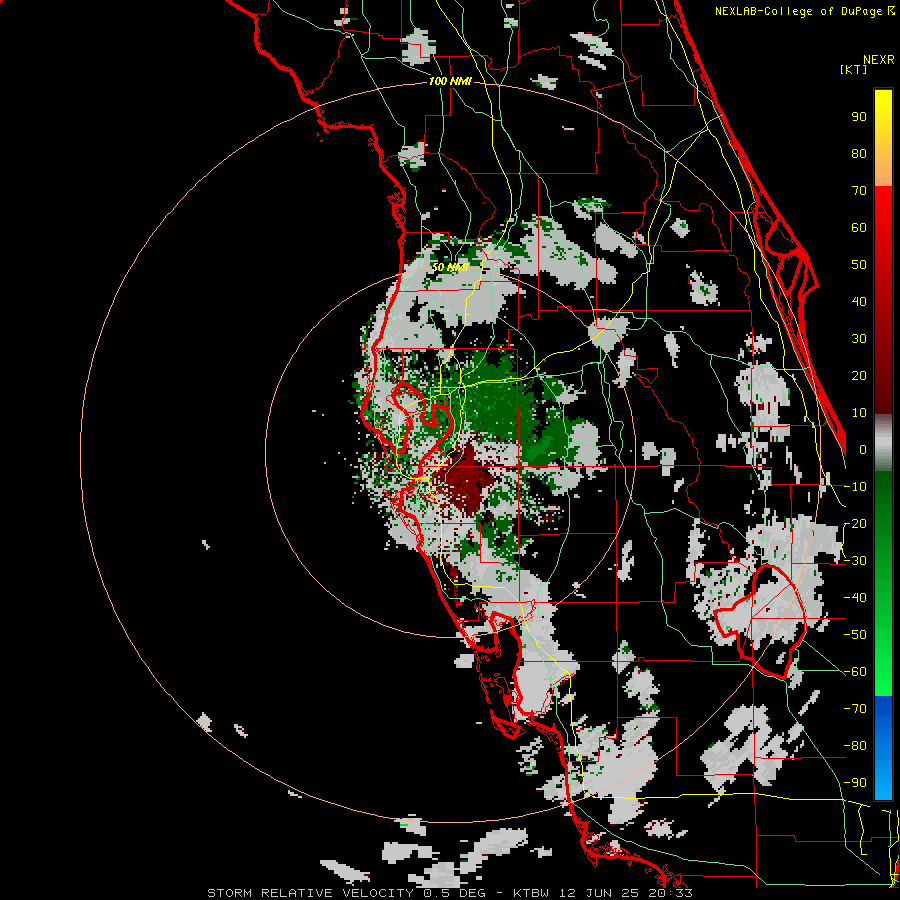This screenshot has height=900, width=900.
Task: Click the 30 value on velocity scale
Action: 859,339
